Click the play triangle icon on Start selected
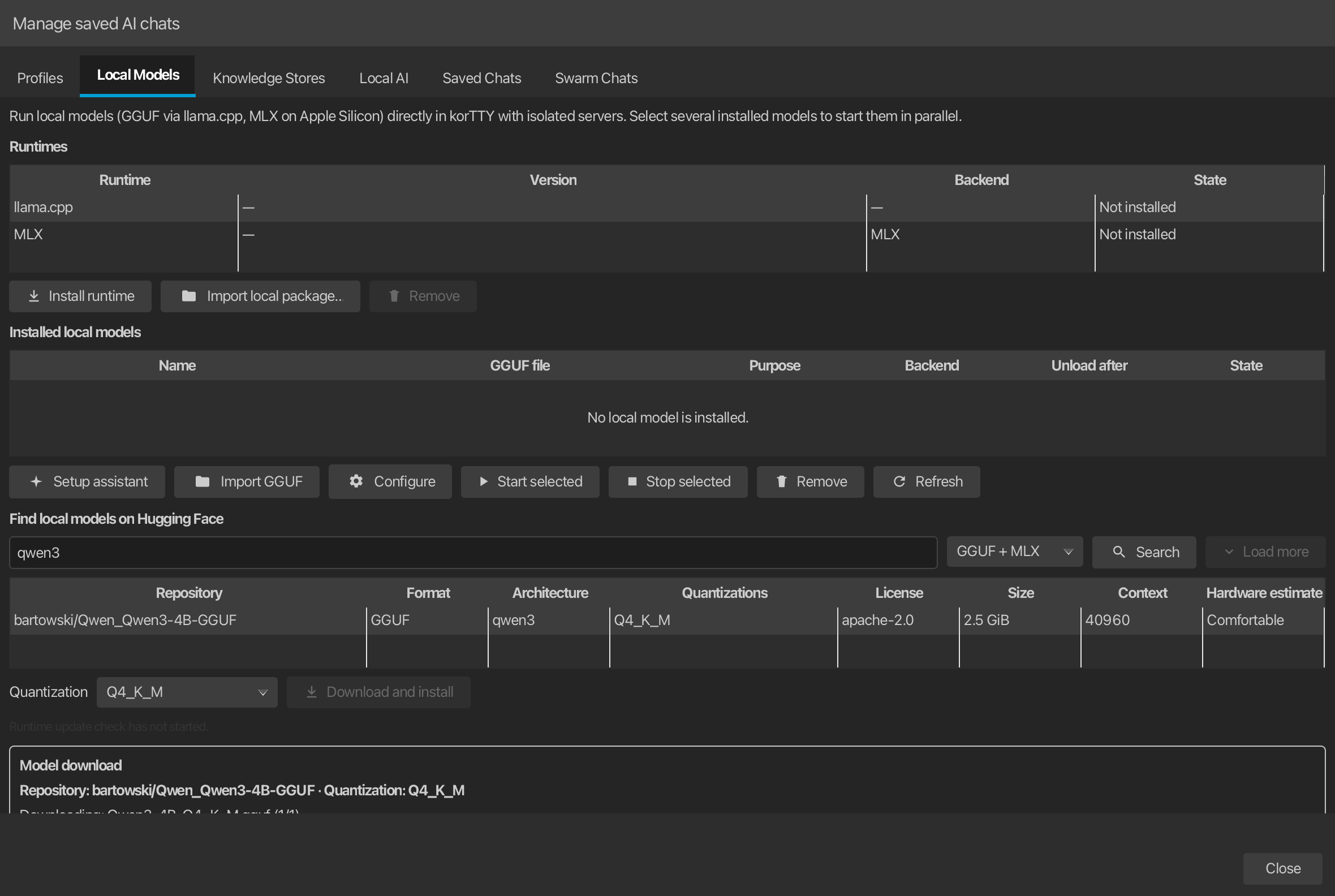Viewport: 1335px width, 896px height. [484, 482]
